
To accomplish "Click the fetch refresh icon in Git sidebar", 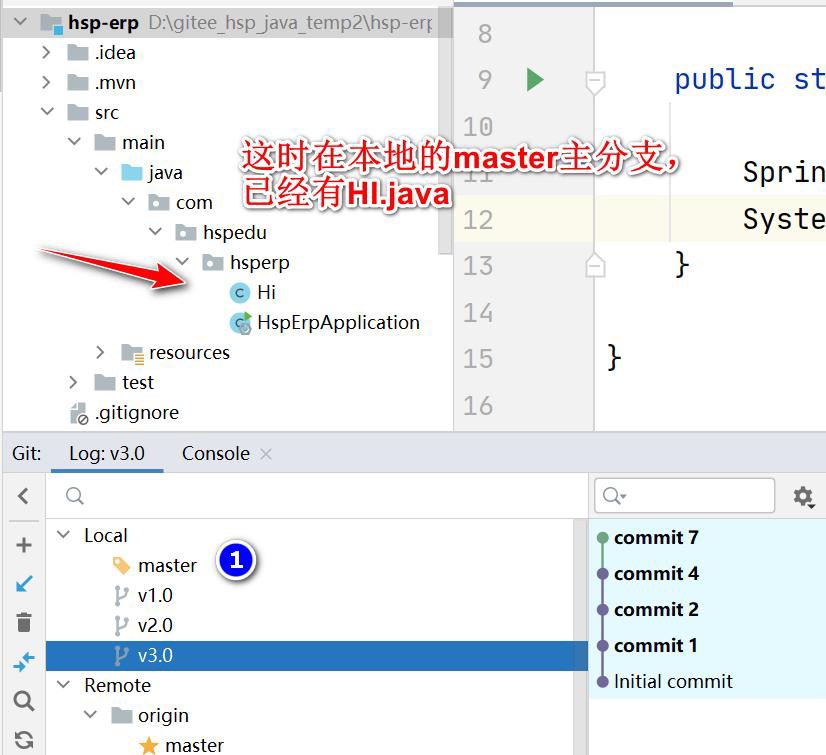I will [24, 739].
